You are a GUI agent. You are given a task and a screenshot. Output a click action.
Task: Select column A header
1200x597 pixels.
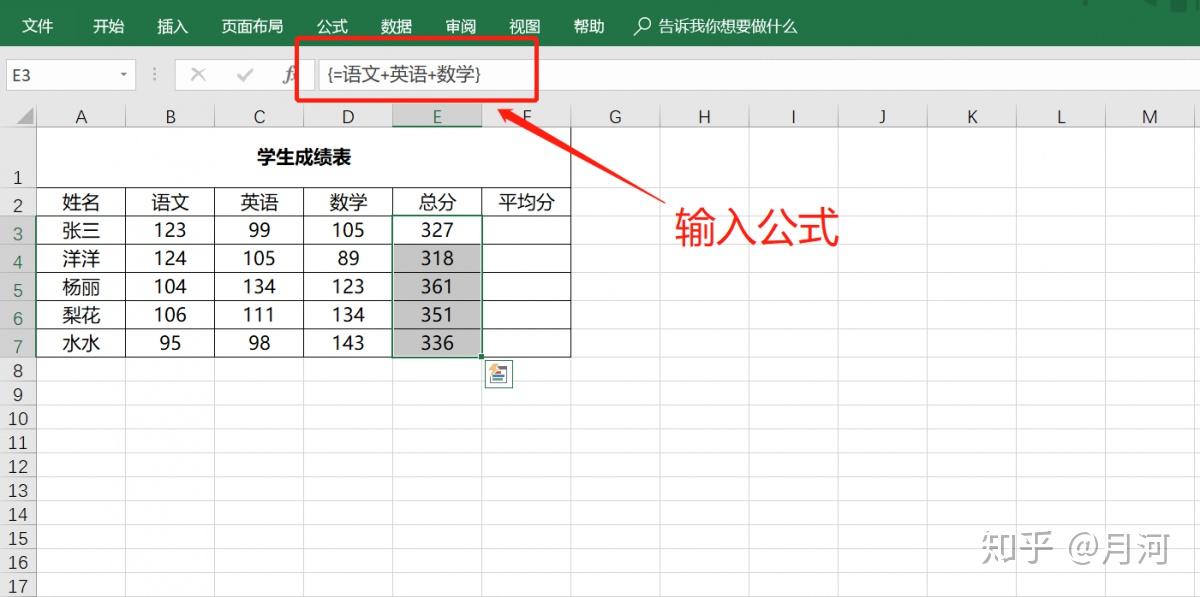[81, 117]
